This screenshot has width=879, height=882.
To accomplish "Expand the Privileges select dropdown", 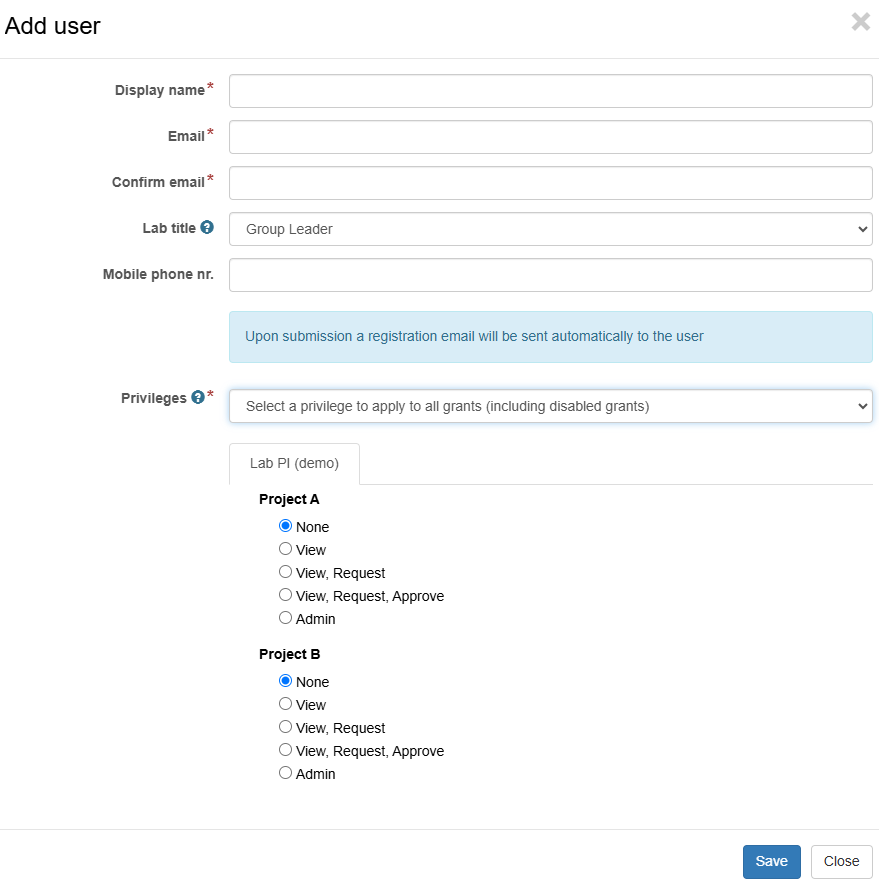I will [551, 406].
